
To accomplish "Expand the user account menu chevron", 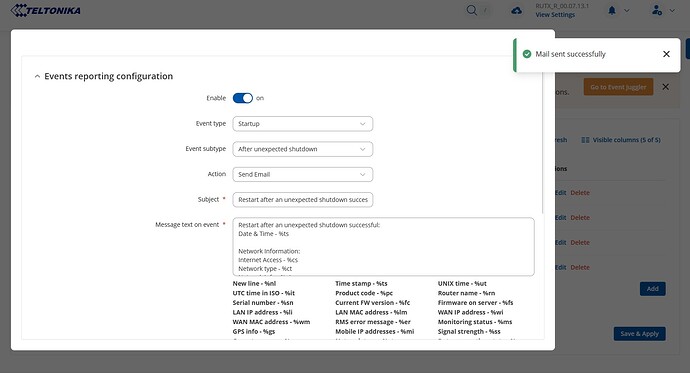I will click(672, 11).
